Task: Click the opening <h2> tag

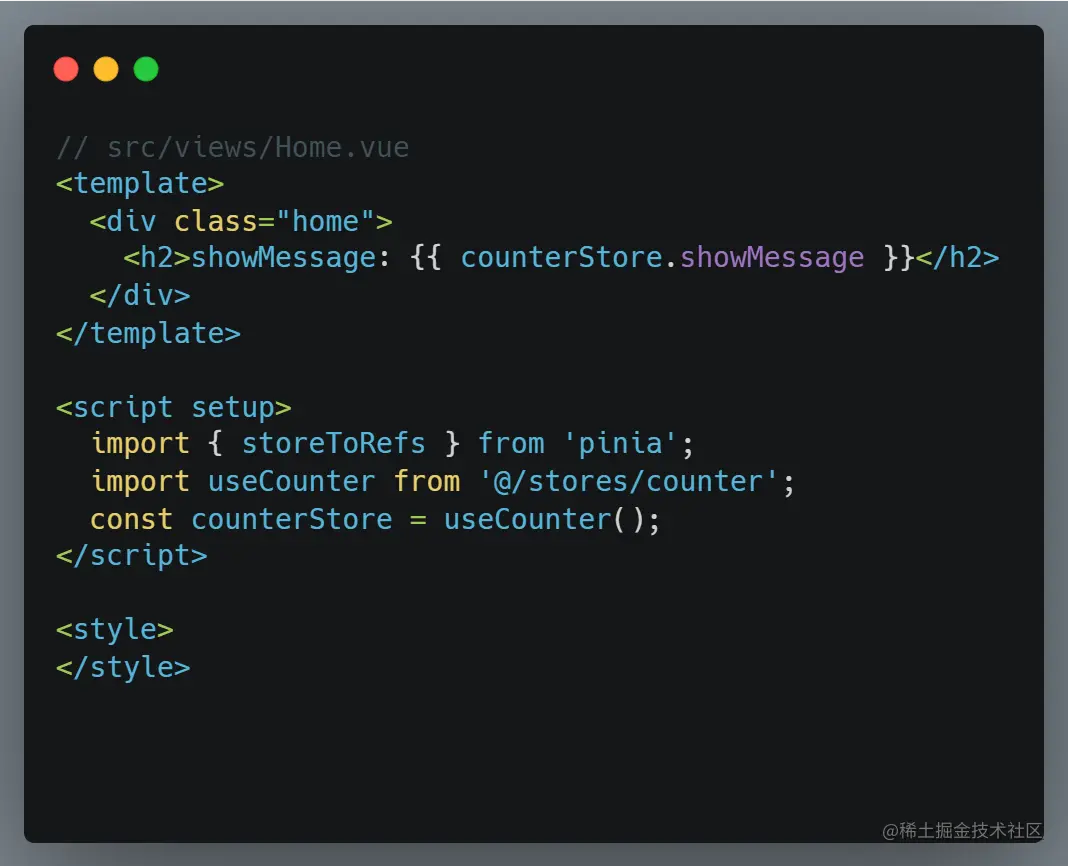Action: click(x=157, y=258)
